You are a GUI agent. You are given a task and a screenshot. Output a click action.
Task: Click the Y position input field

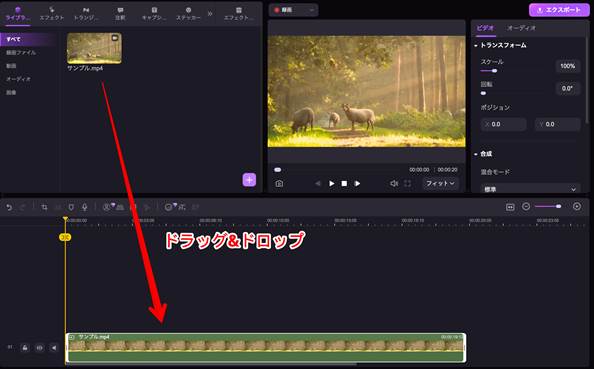[x=558, y=124]
